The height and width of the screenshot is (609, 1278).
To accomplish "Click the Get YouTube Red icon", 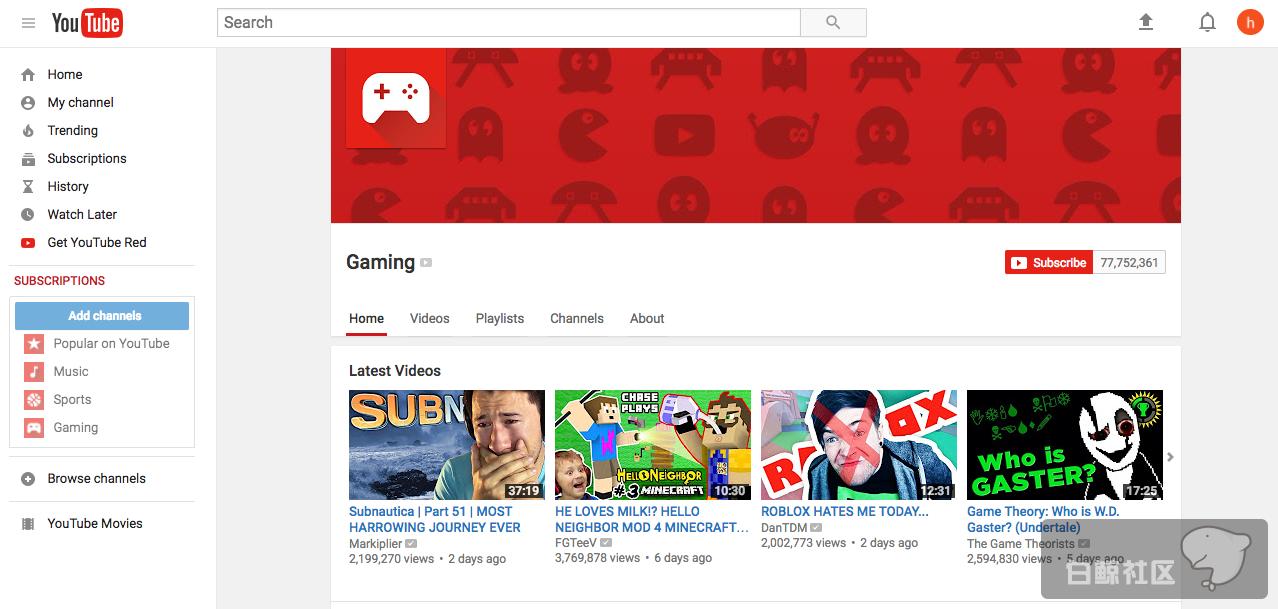I will pos(28,242).
